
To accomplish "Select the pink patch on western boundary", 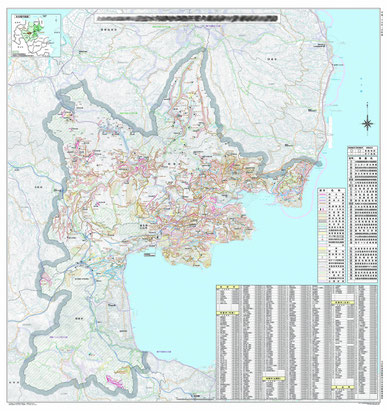I will tap(45, 279).
